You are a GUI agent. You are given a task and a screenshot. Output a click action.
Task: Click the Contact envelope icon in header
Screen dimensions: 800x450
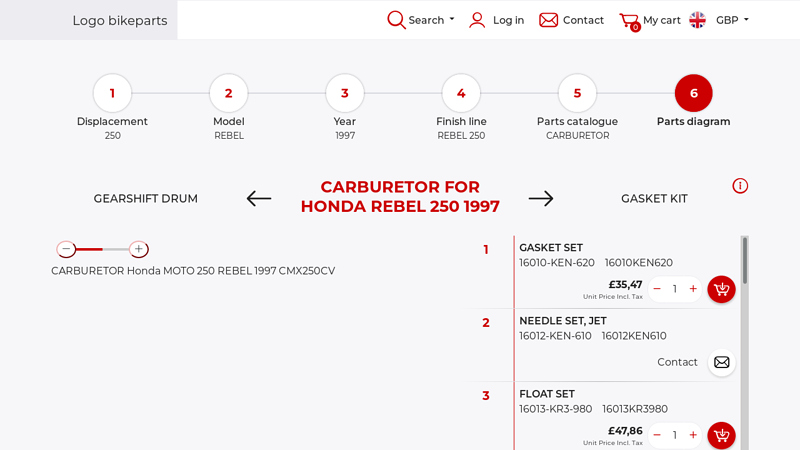tap(548, 20)
